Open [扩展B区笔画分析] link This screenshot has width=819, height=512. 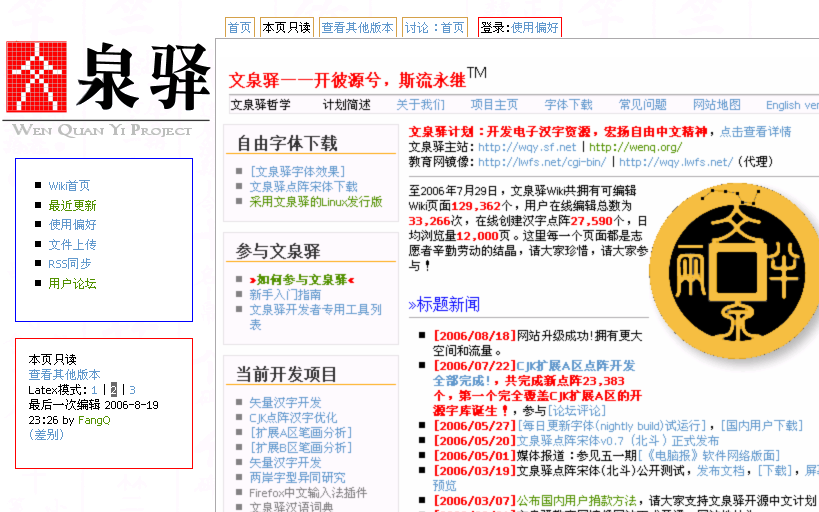(x=300, y=448)
